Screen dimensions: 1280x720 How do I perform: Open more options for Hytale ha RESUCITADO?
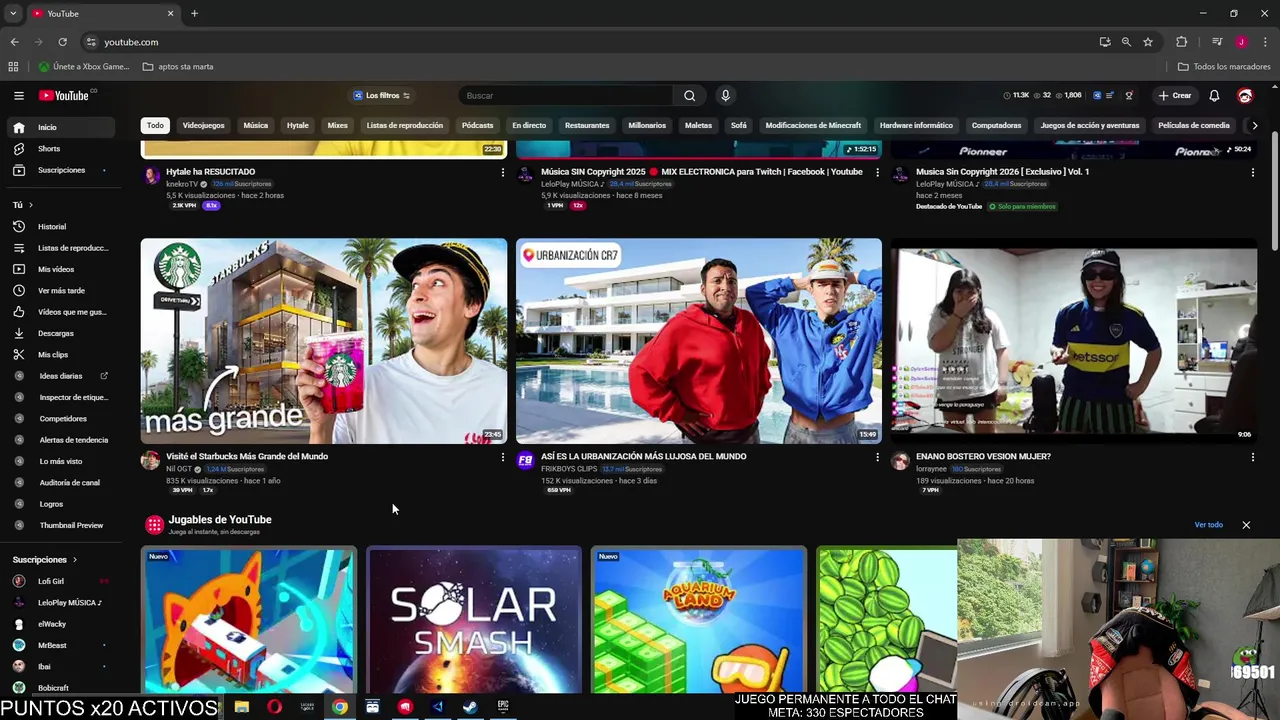coord(503,173)
